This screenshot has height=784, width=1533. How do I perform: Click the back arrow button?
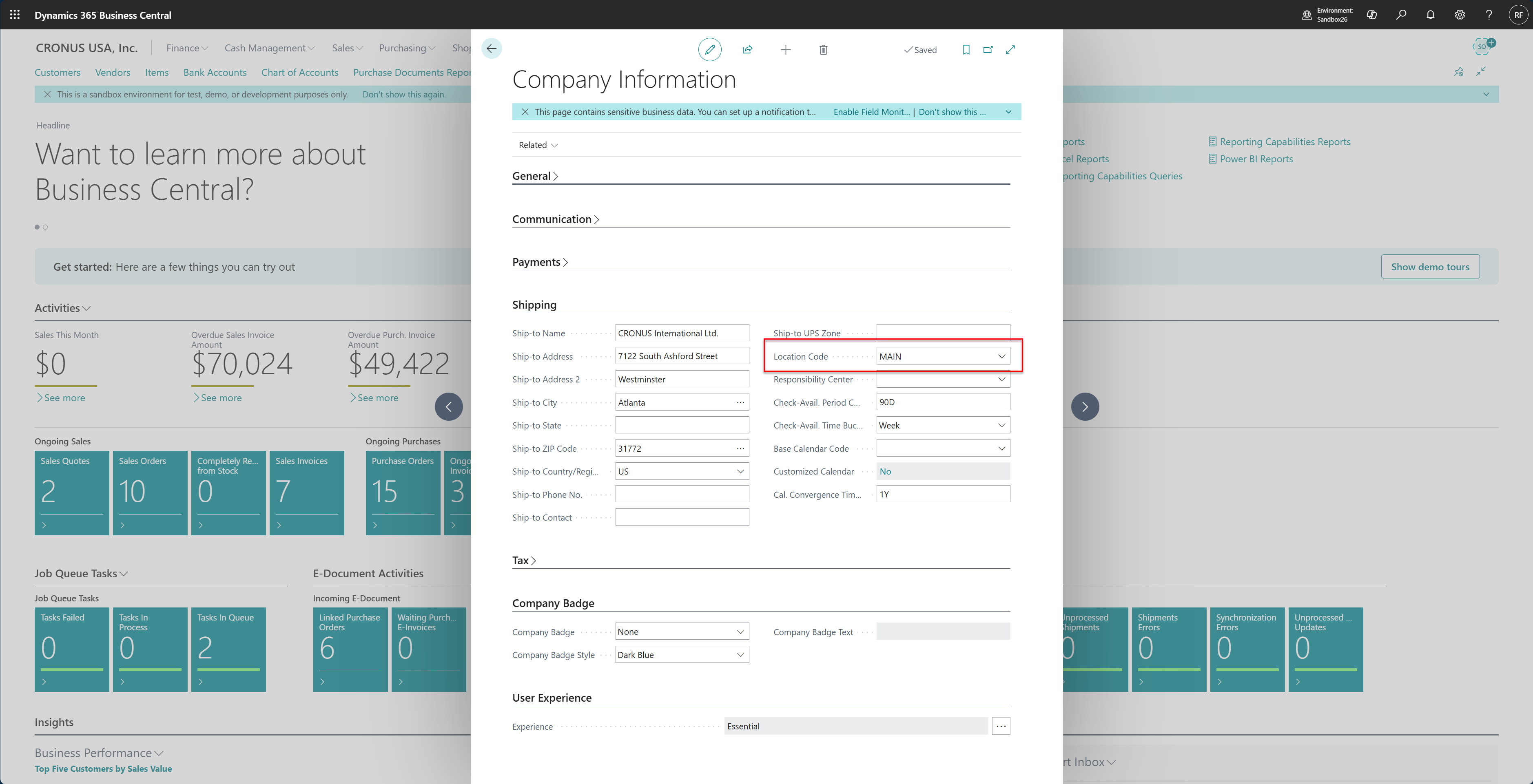[x=492, y=49]
